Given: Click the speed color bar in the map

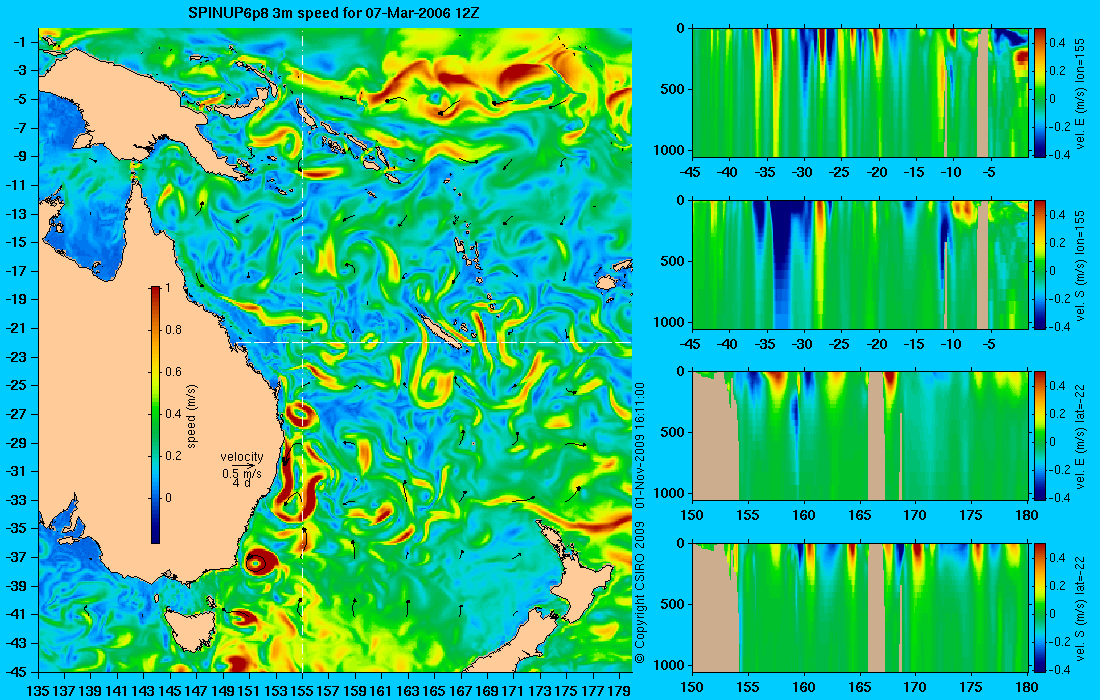Looking at the screenshot, I should point(155,415).
